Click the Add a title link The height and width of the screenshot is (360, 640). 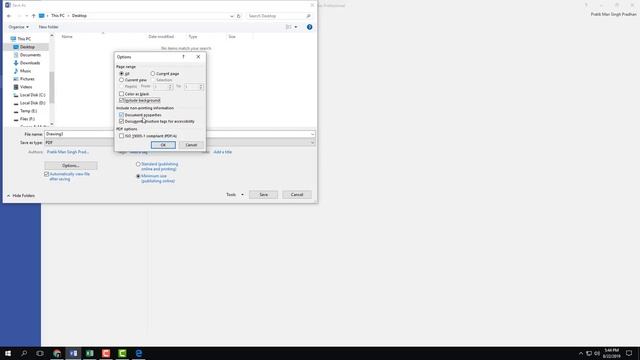[222, 152]
